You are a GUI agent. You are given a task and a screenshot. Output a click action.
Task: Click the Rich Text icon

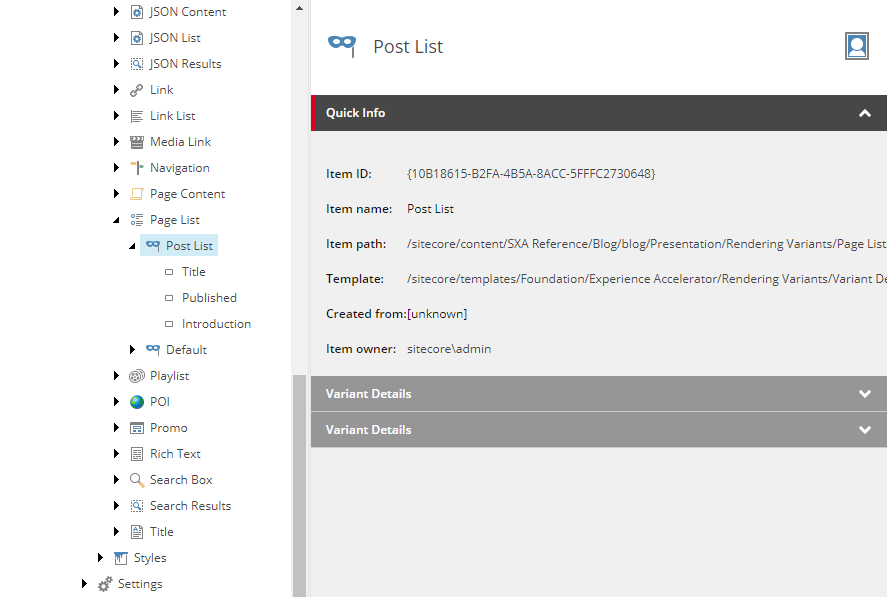137,454
